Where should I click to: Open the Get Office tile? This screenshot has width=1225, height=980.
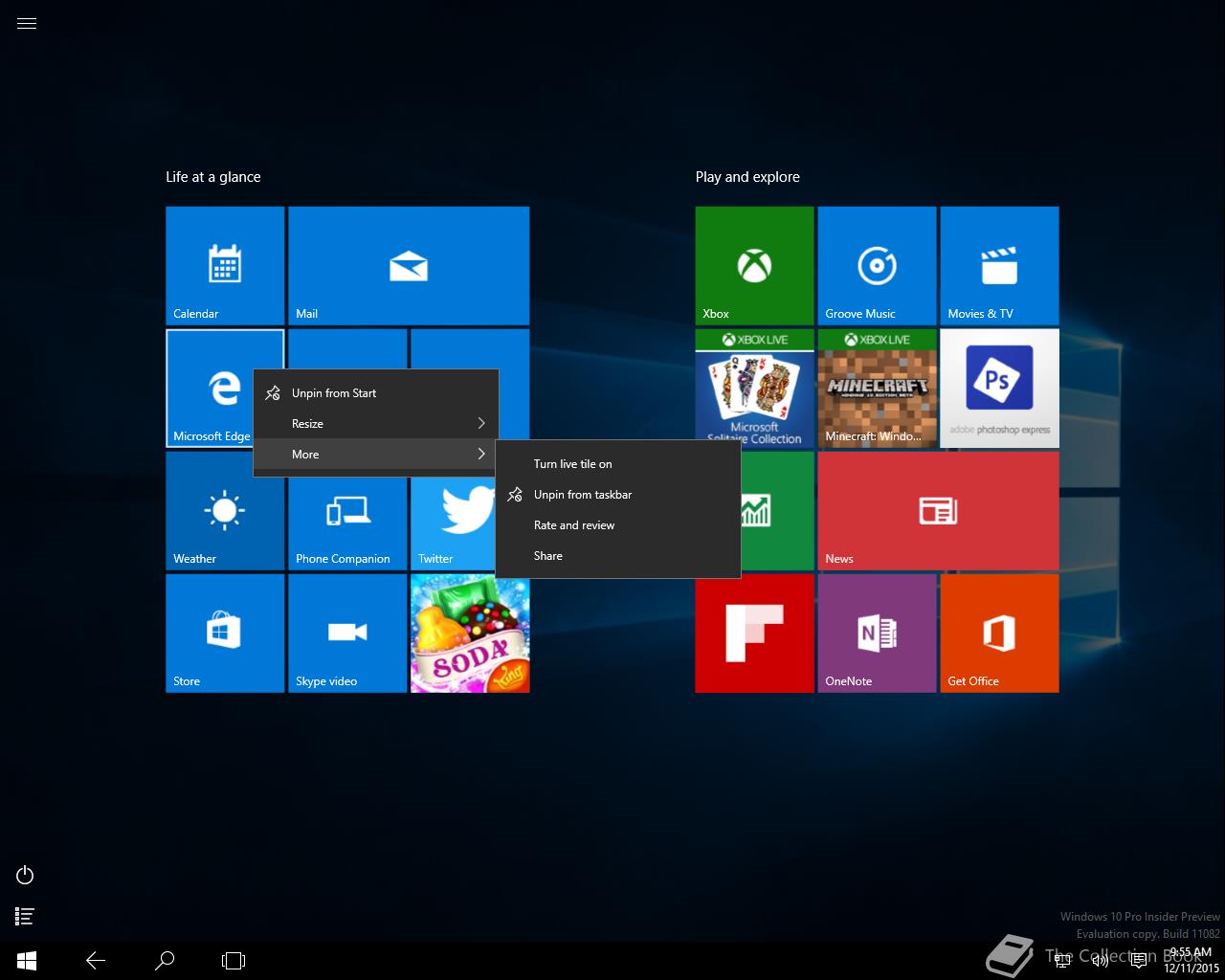[999, 634]
